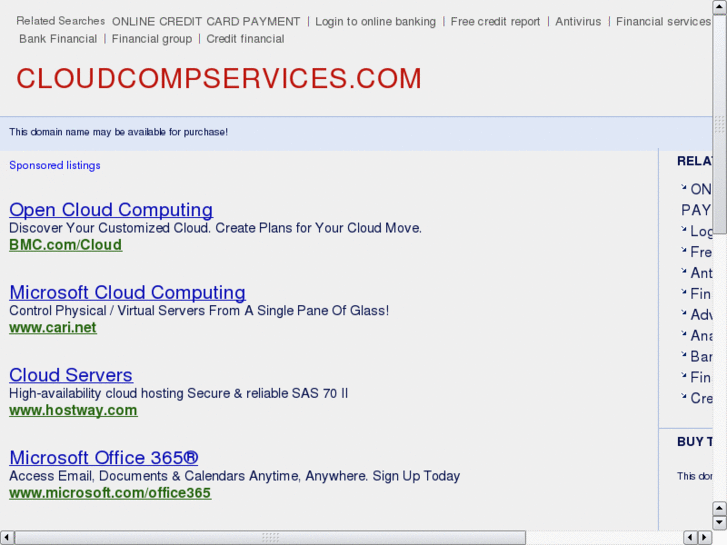This screenshot has height=545, width=727.
Task: Click the Access Email, Documents & Calendars description
Action: point(235,476)
